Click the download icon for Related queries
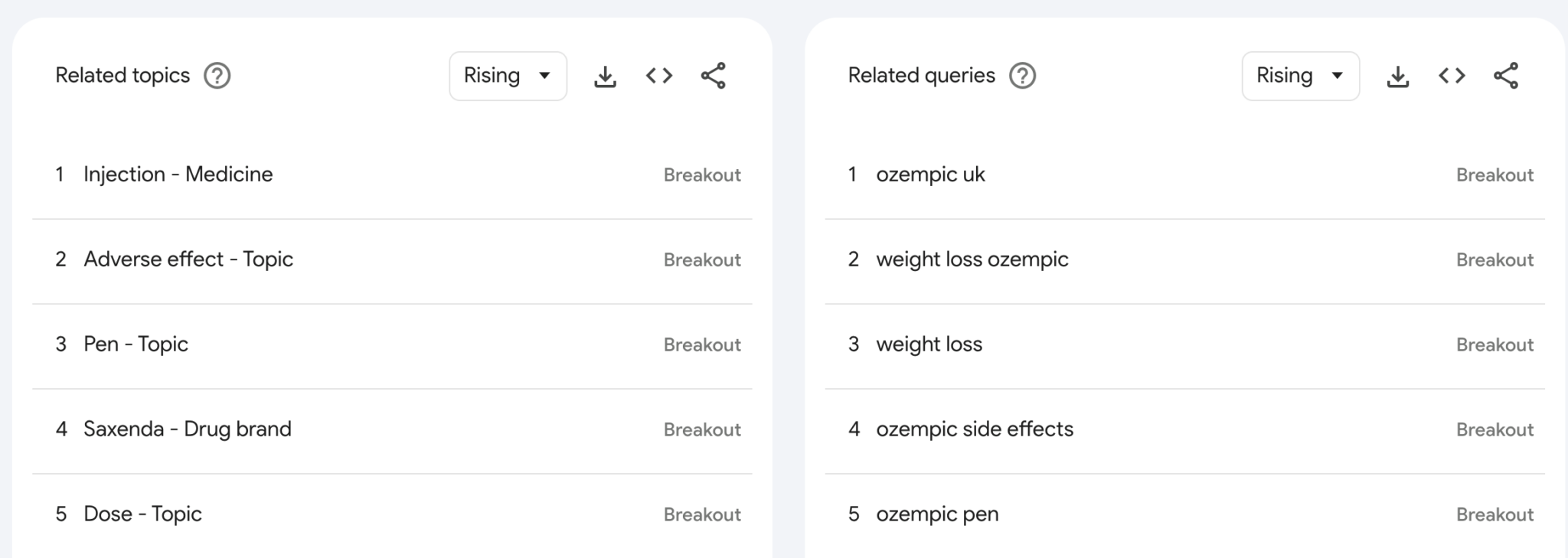The image size is (1568, 558). point(1398,75)
